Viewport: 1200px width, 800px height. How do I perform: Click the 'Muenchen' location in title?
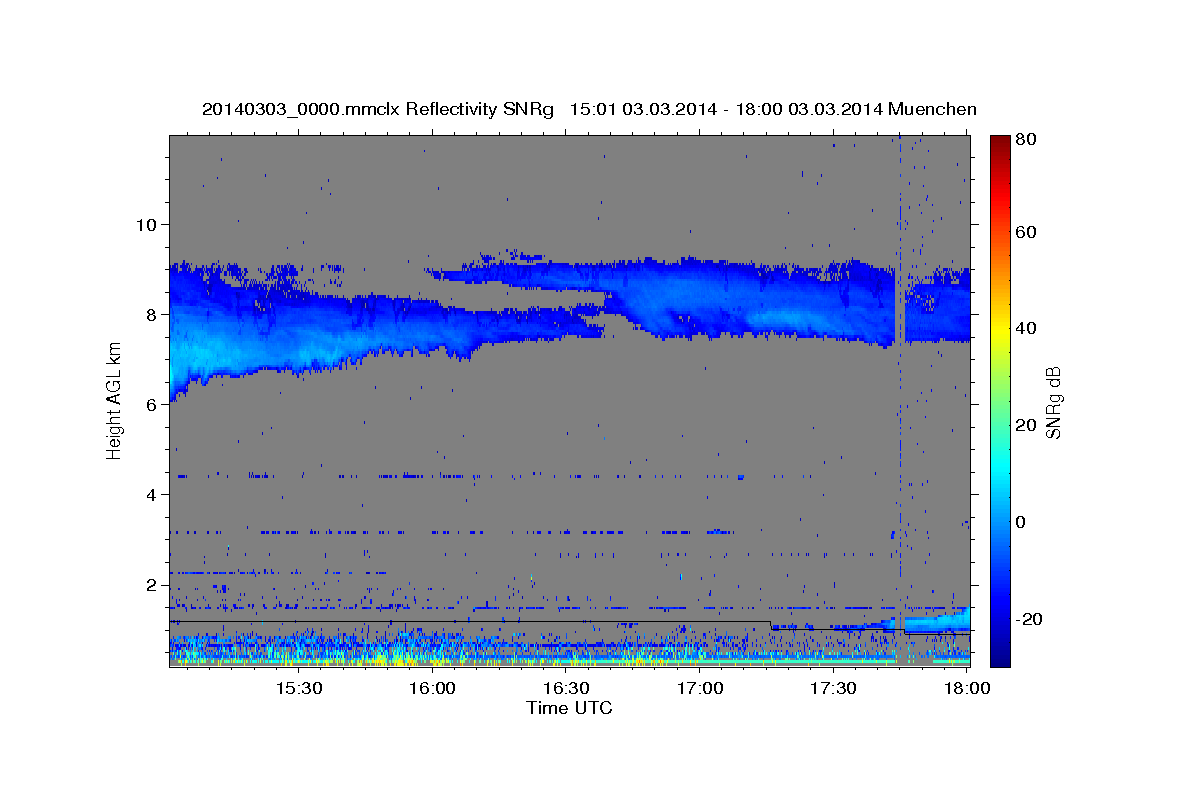(932, 109)
